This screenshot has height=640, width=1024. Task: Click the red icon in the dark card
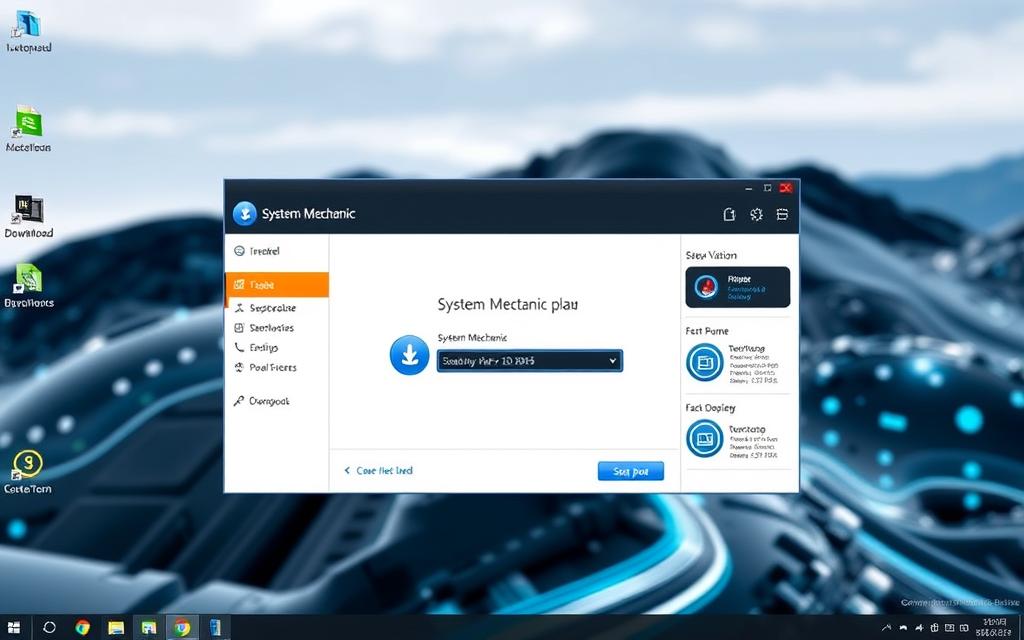(707, 287)
